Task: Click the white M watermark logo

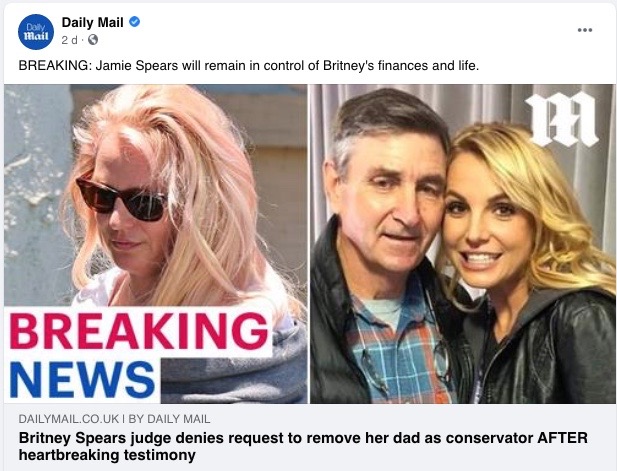Action: coord(562,119)
